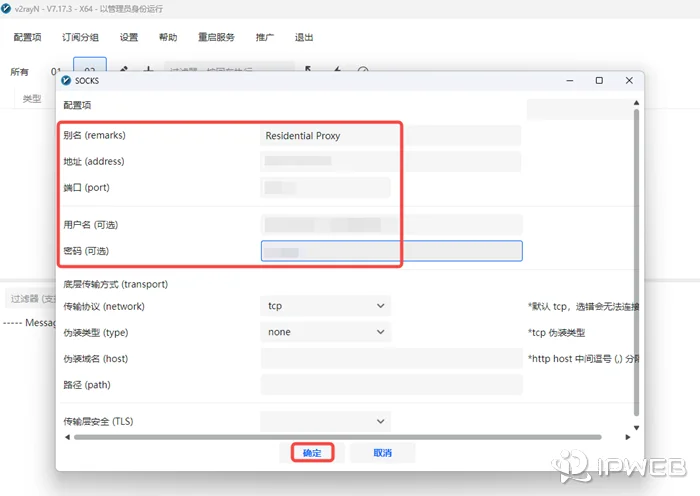The image size is (700, 496).
Task: Open the 传输协议 (network) tcp dropdown
Action: (x=325, y=306)
